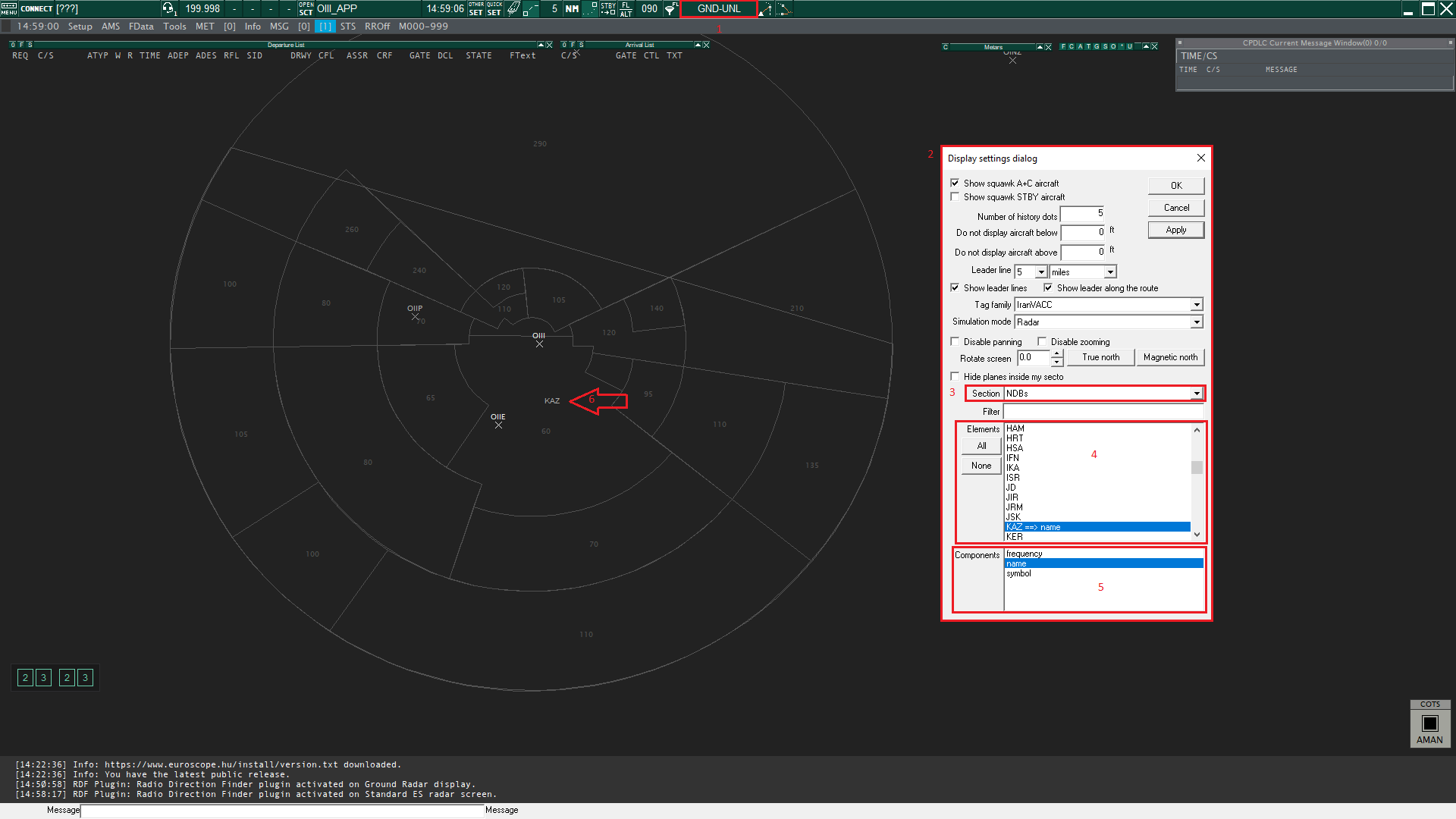
Task: Close the Metars panel
Action: tap(1048, 46)
